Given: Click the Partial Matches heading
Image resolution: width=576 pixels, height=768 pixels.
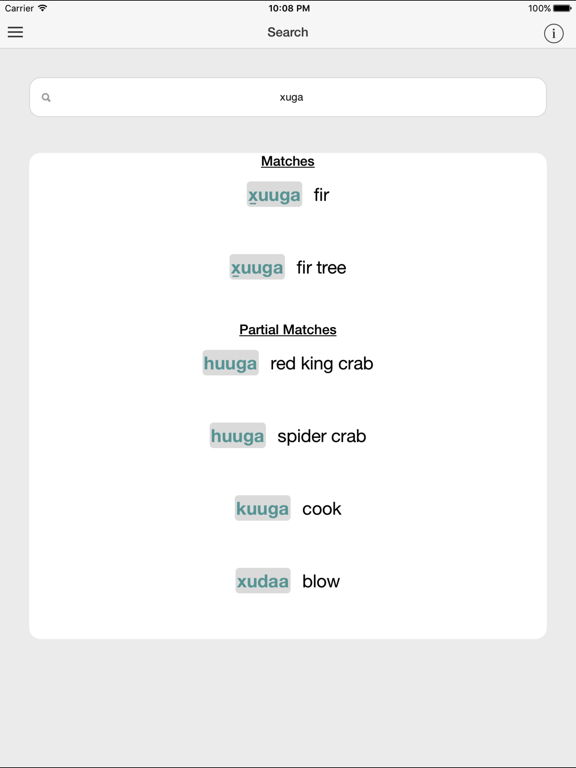Looking at the screenshot, I should [x=288, y=330].
